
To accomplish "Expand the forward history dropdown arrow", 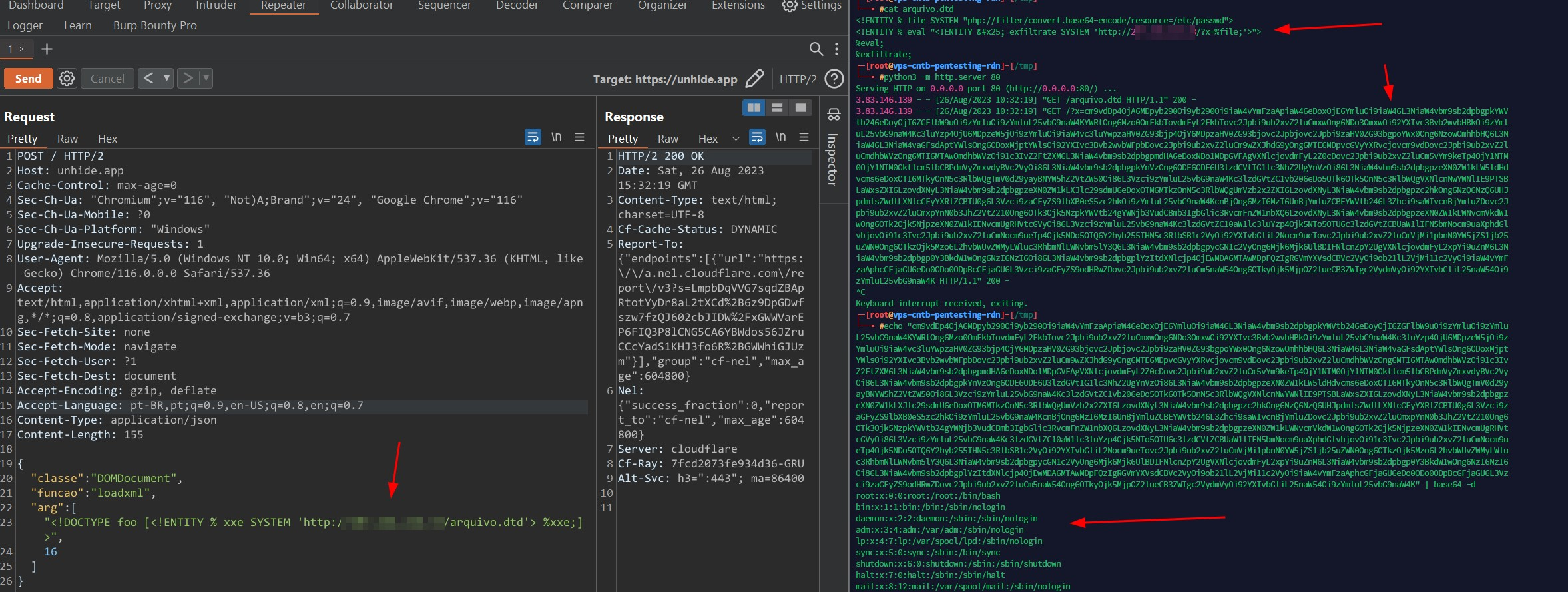I will click(206, 79).
